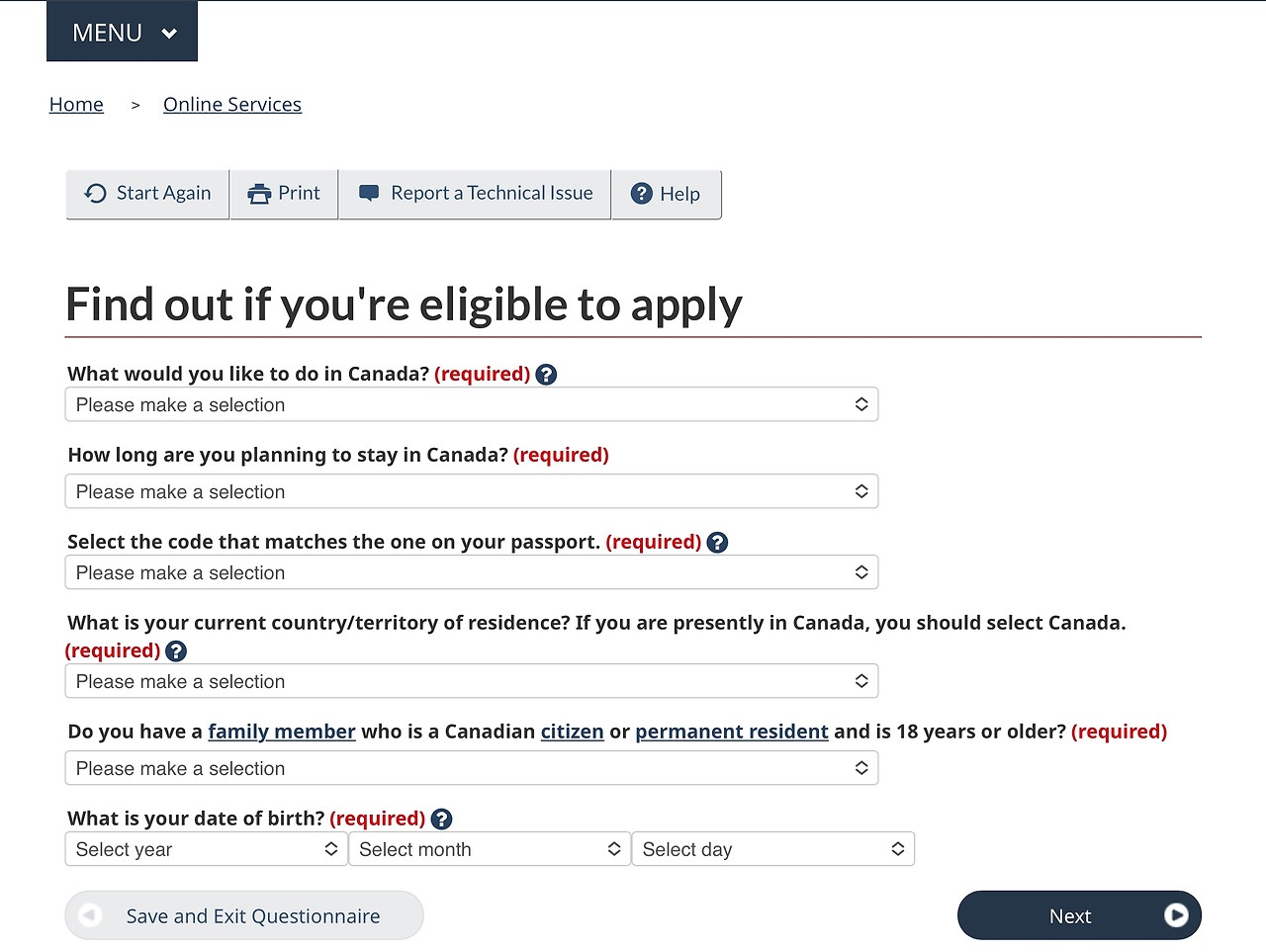Viewport: 1266px width, 952px height.
Task: Click the question mark Help toolbar button
Action: pyautogui.click(x=667, y=194)
